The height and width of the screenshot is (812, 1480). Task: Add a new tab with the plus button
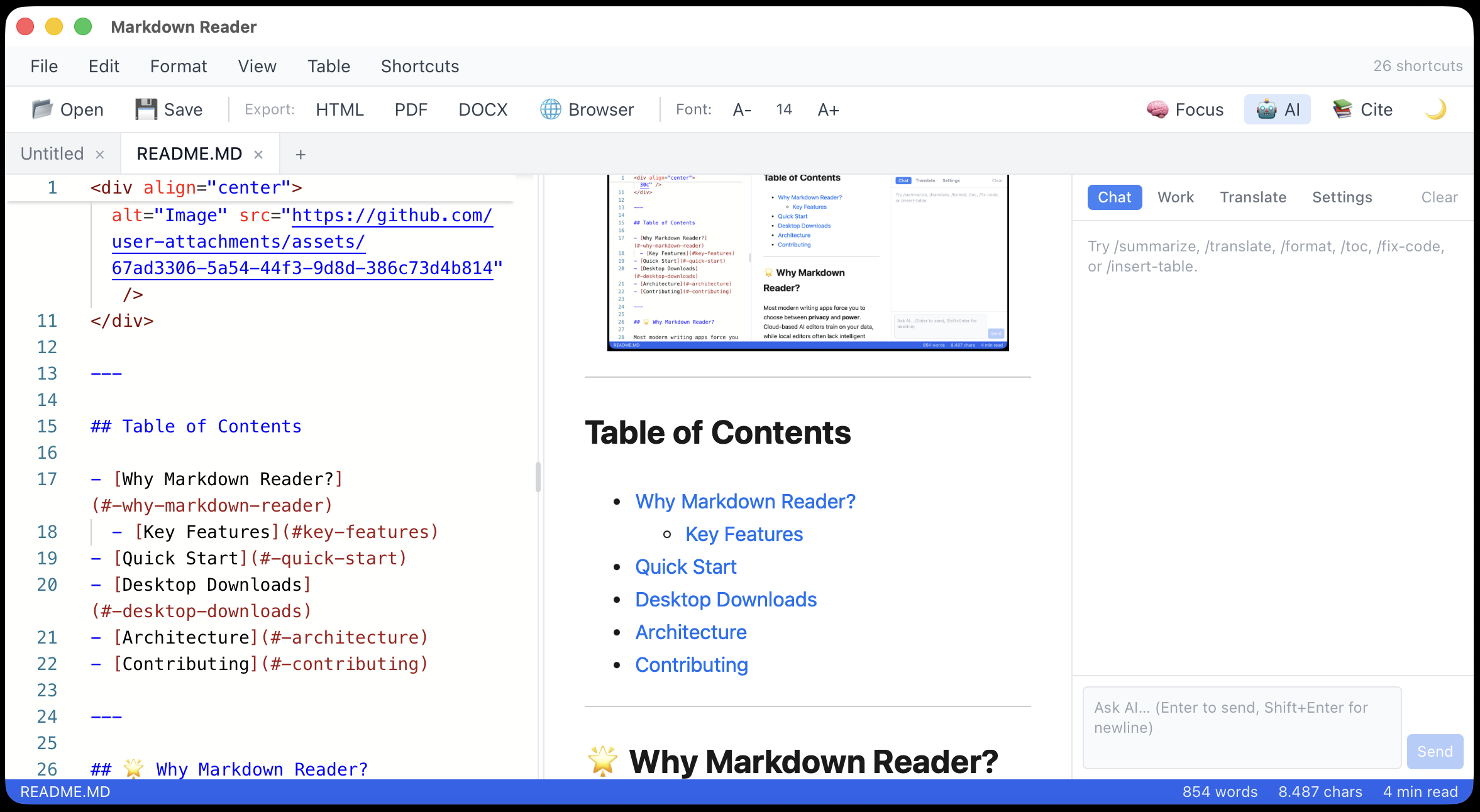click(x=301, y=155)
